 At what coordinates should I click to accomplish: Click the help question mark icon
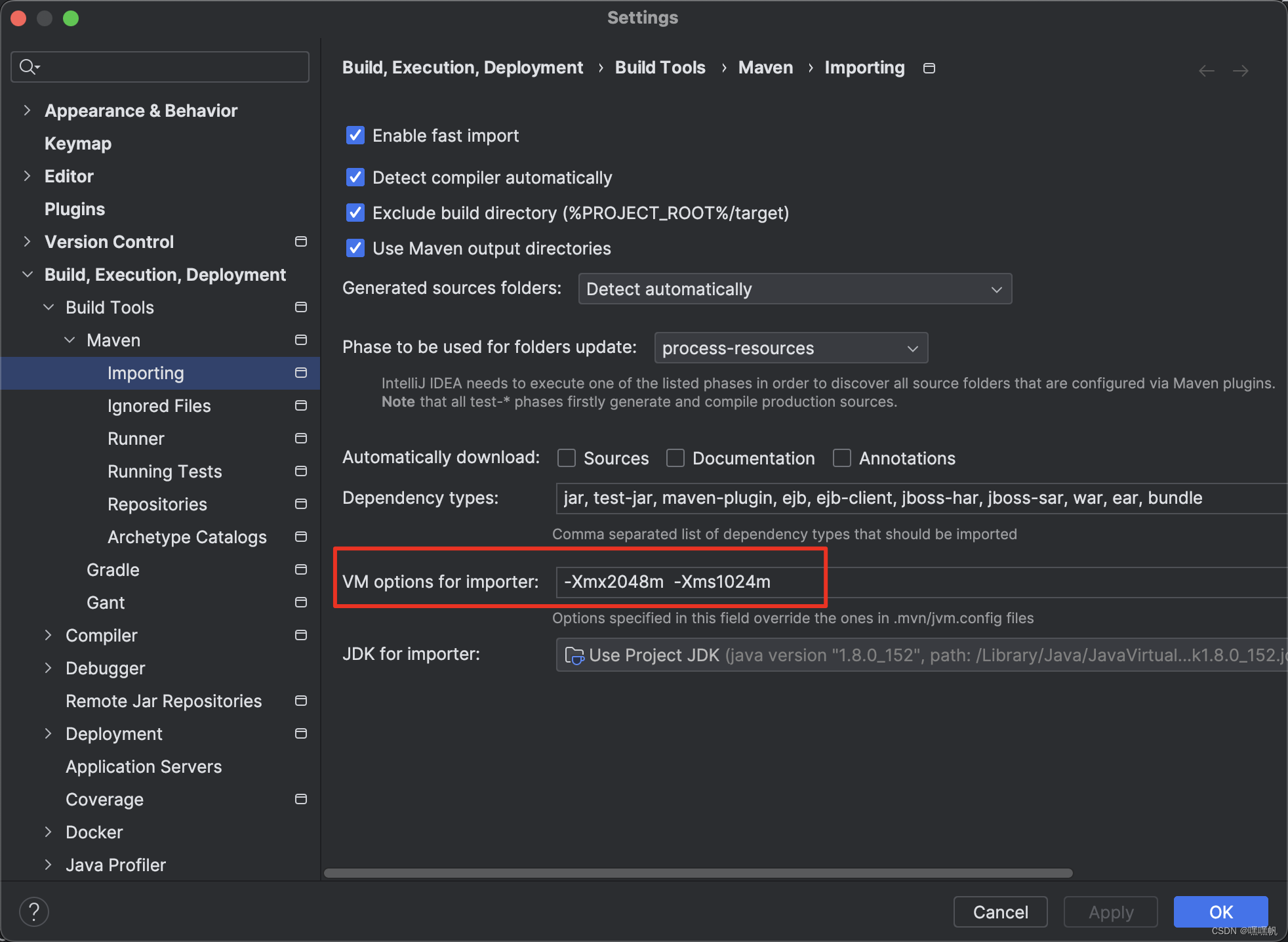(x=33, y=911)
